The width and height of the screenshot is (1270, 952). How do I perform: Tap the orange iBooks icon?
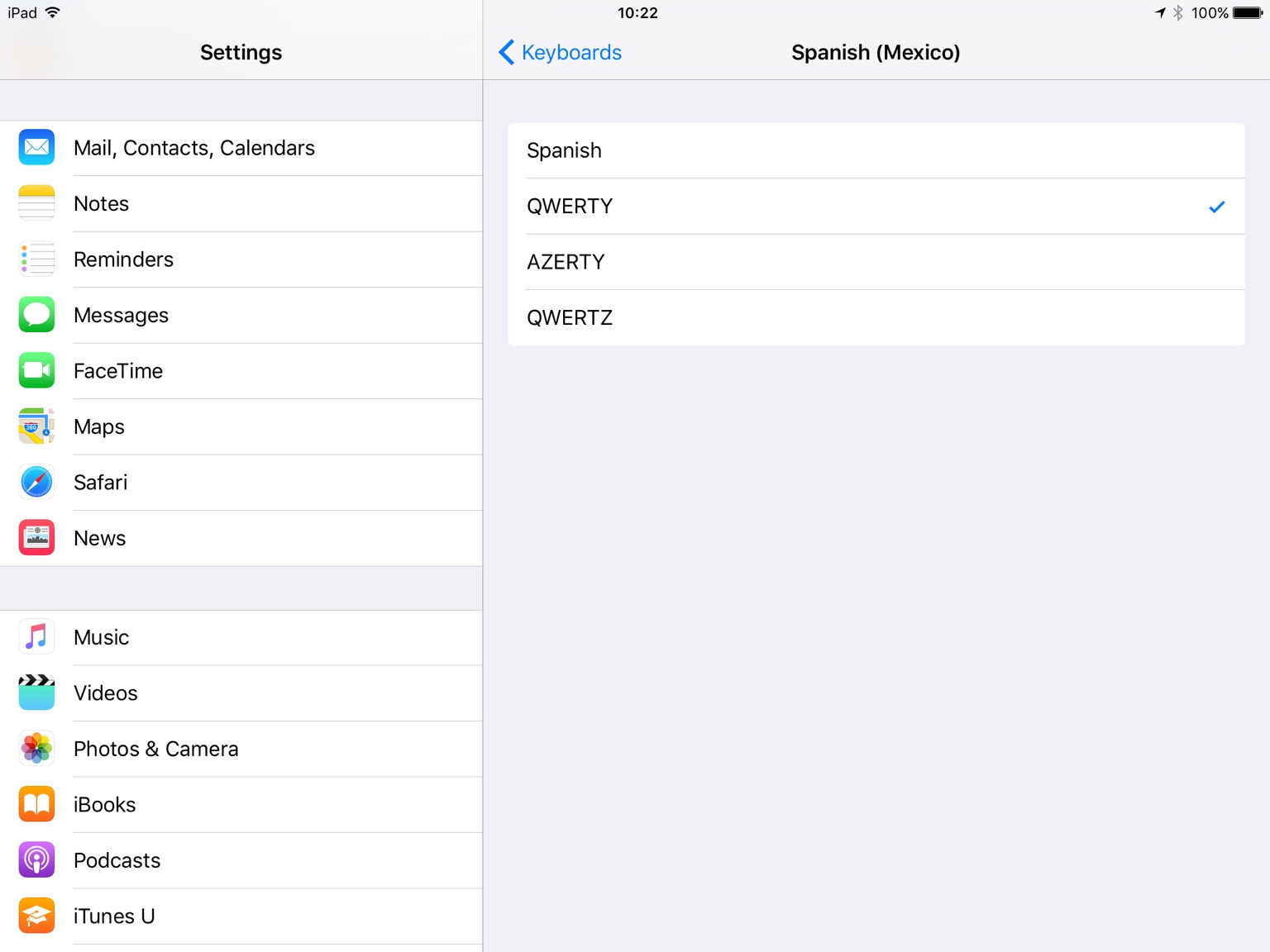pyautogui.click(x=36, y=804)
